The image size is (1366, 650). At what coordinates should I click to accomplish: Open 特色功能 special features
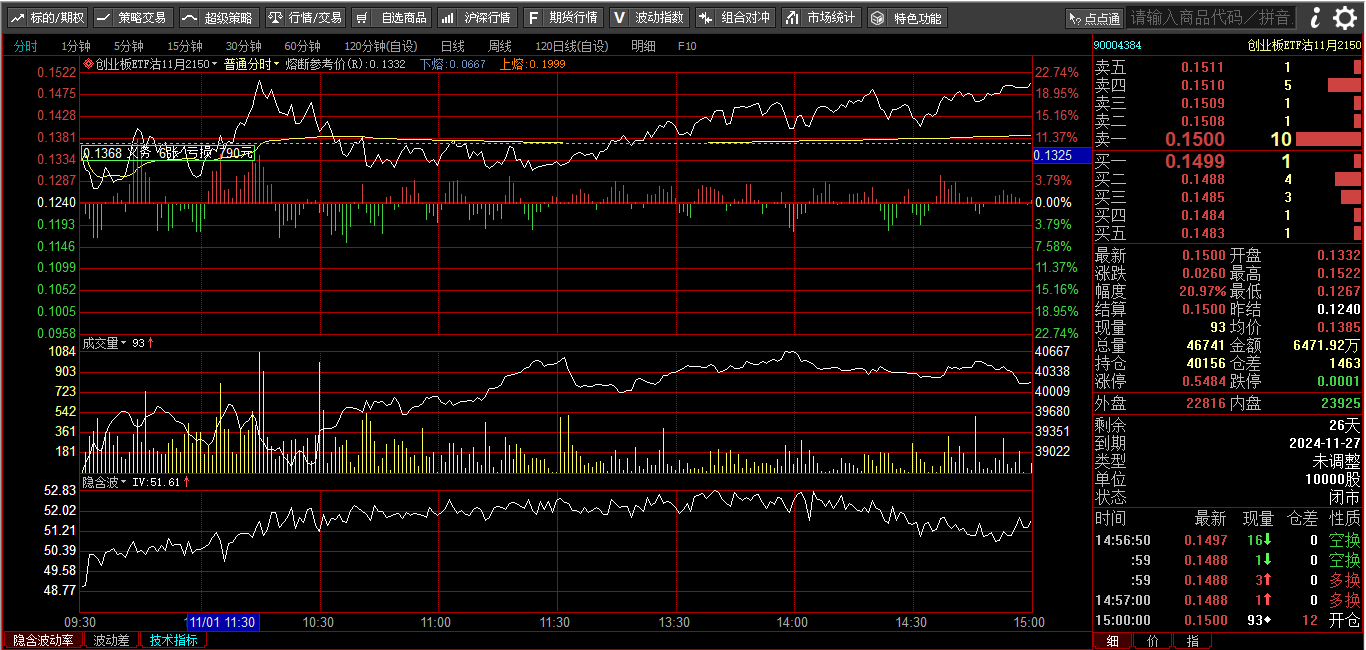point(907,18)
